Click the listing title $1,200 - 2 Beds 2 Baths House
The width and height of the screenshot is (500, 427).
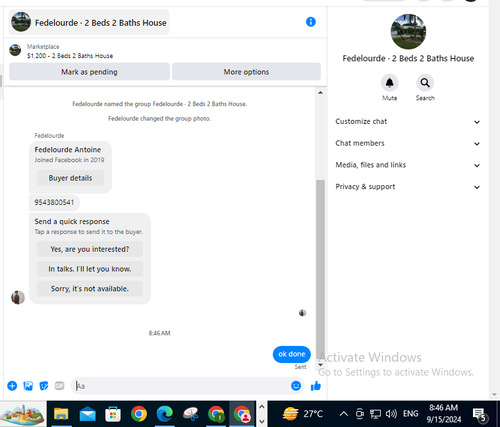click(x=70, y=56)
